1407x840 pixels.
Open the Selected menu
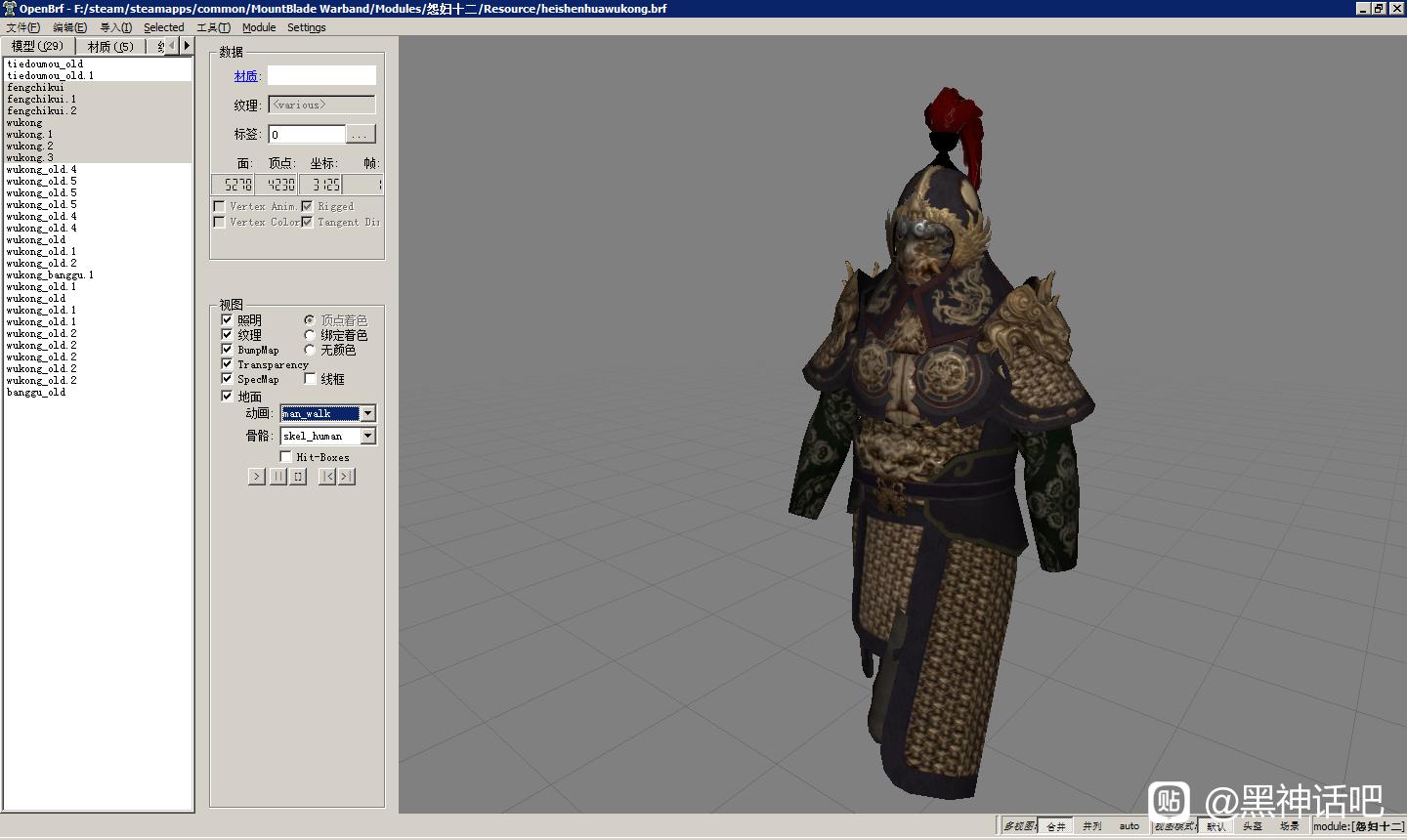coord(164,27)
